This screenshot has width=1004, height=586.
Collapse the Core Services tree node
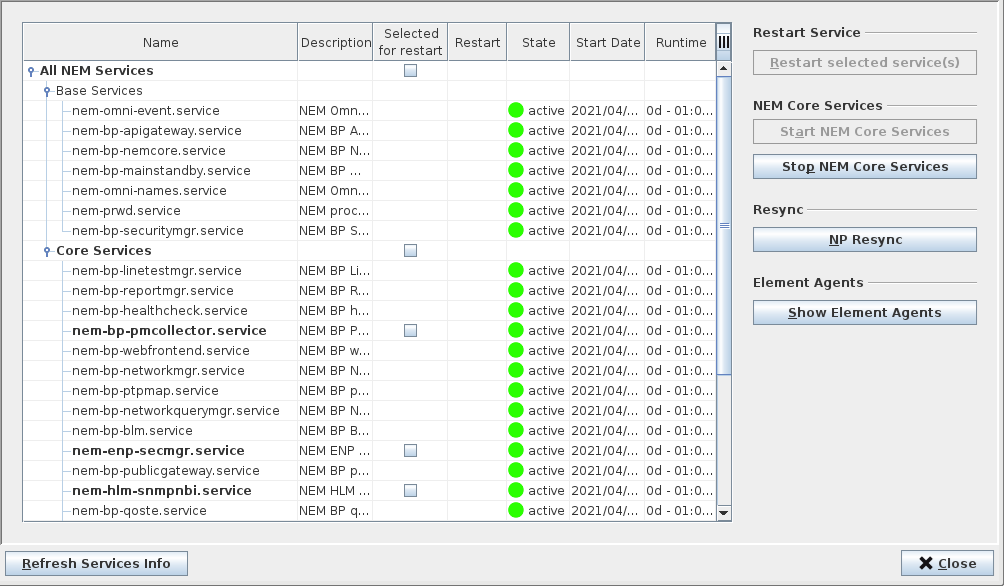click(47, 252)
